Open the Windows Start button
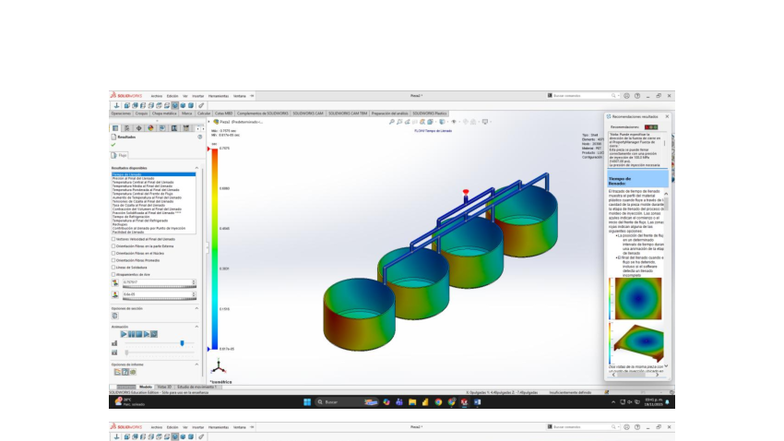 (x=307, y=402)
